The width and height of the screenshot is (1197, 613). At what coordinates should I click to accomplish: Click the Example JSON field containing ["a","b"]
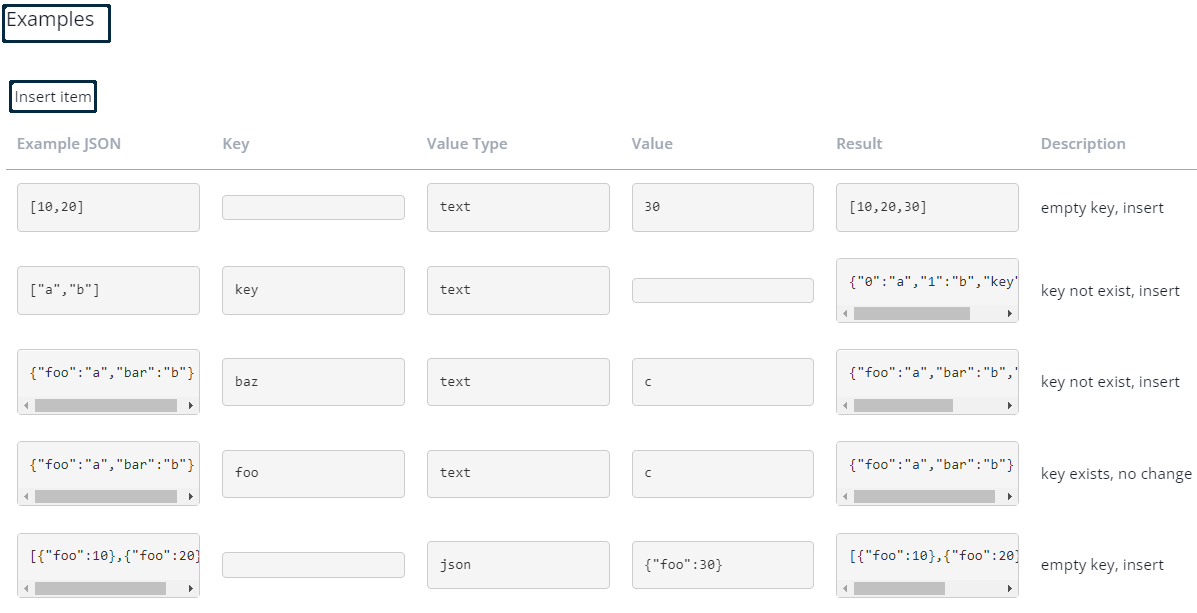108,290
